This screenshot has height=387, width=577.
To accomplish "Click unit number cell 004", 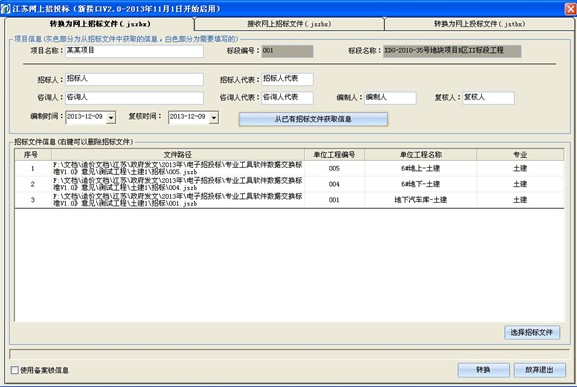I will [x=334, y=184].
